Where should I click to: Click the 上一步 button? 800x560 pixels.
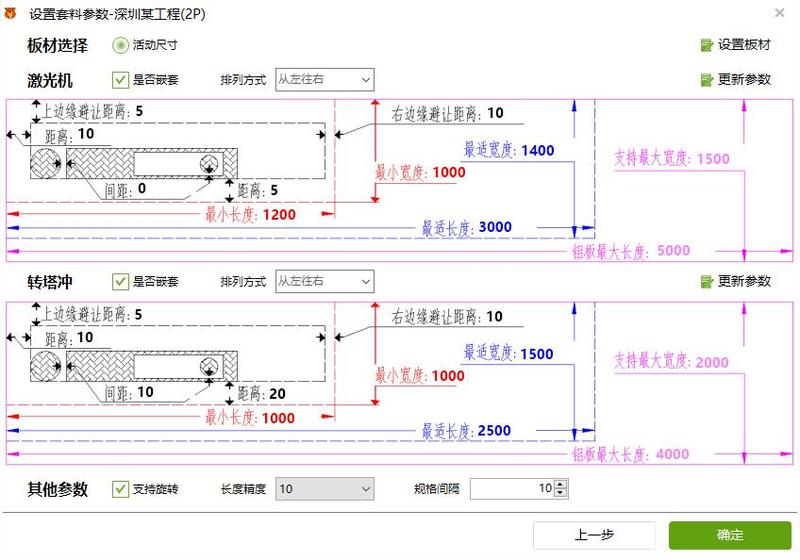tap(594, 535)
